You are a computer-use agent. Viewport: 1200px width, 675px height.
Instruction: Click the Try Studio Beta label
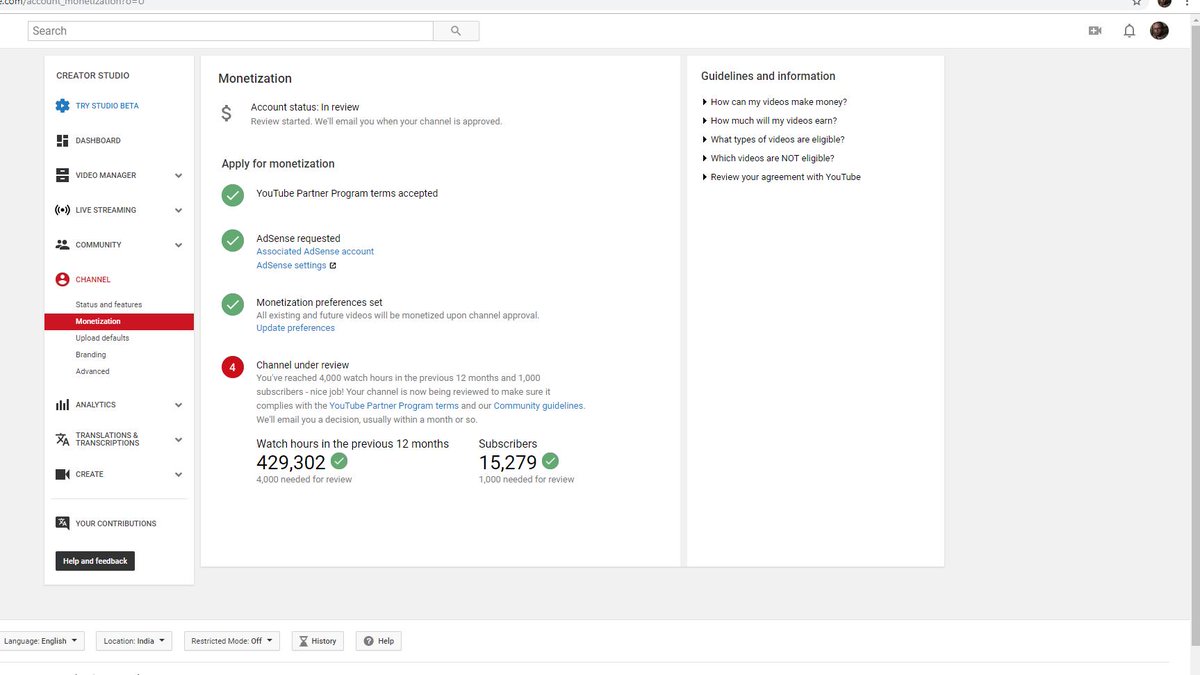107,106
